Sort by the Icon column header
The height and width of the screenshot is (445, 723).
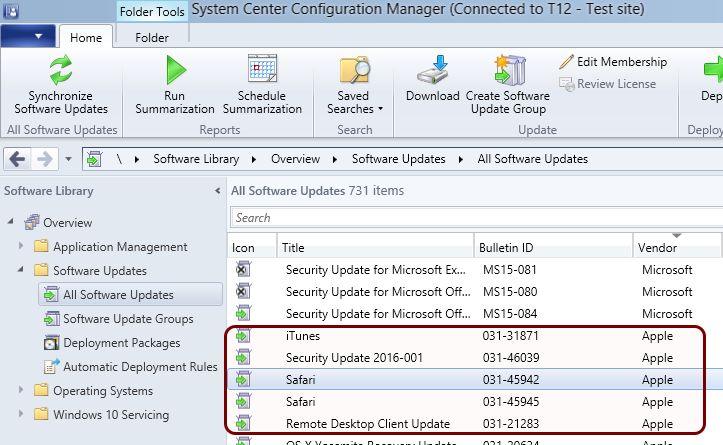(252, 248)
